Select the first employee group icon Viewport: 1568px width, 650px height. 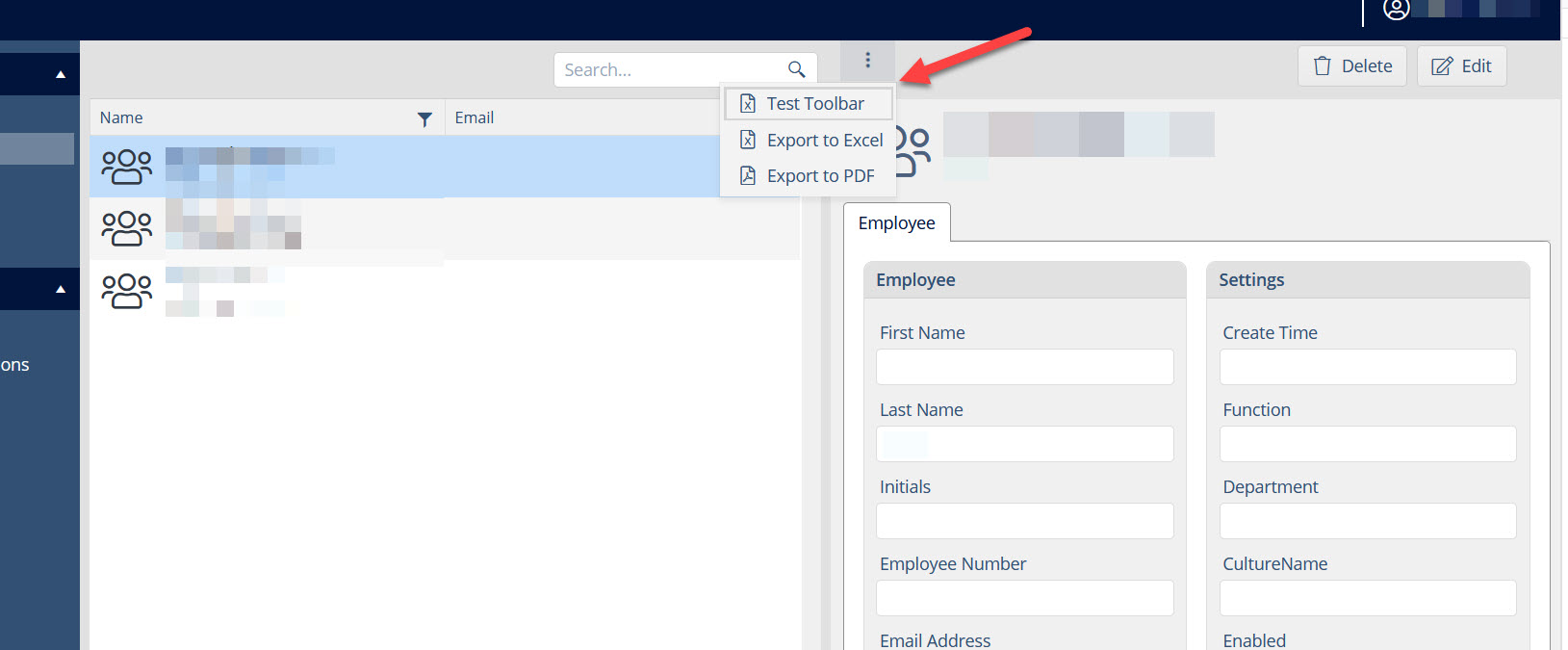(x=127, y=167)
